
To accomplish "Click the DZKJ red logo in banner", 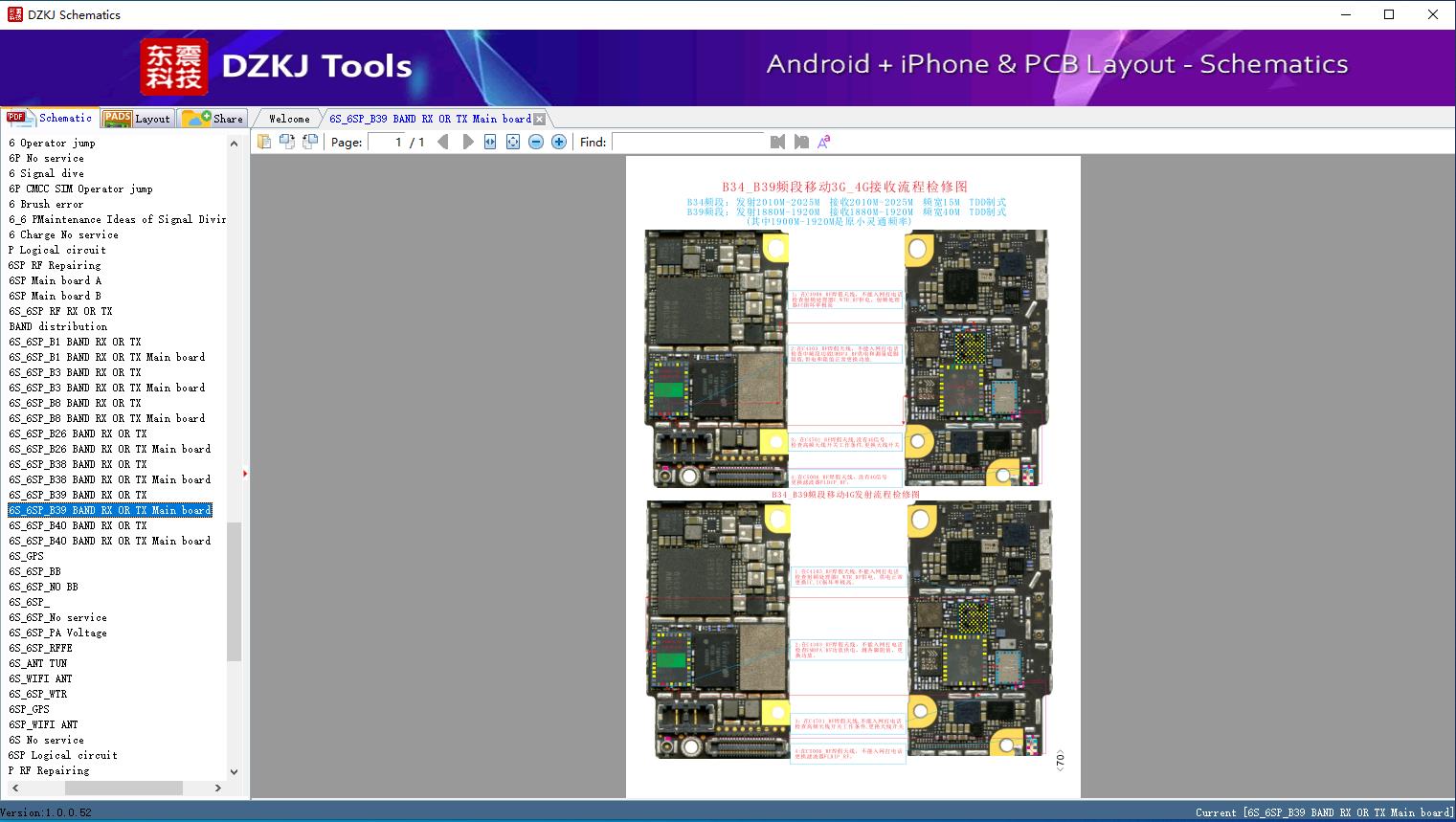I will click(174, 67).
